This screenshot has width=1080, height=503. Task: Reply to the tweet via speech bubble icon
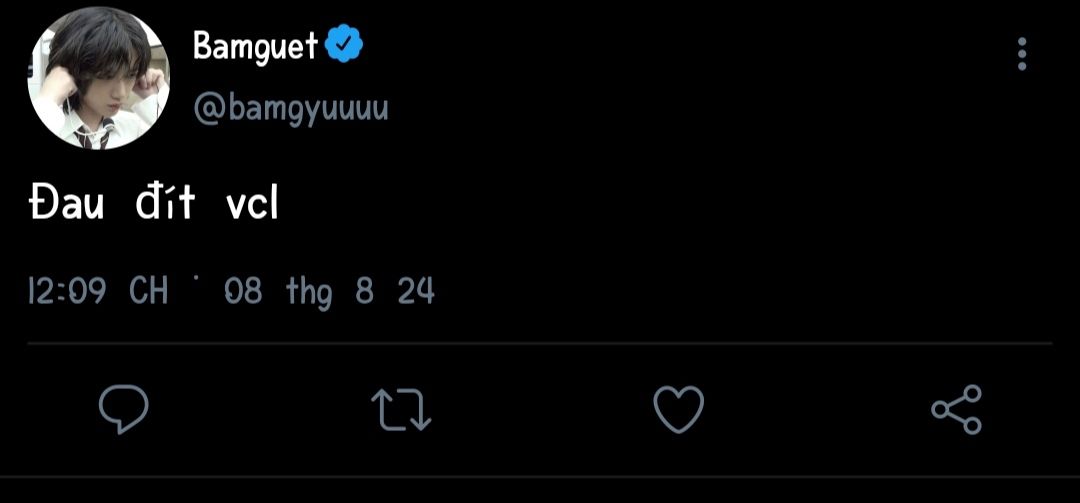124,409
